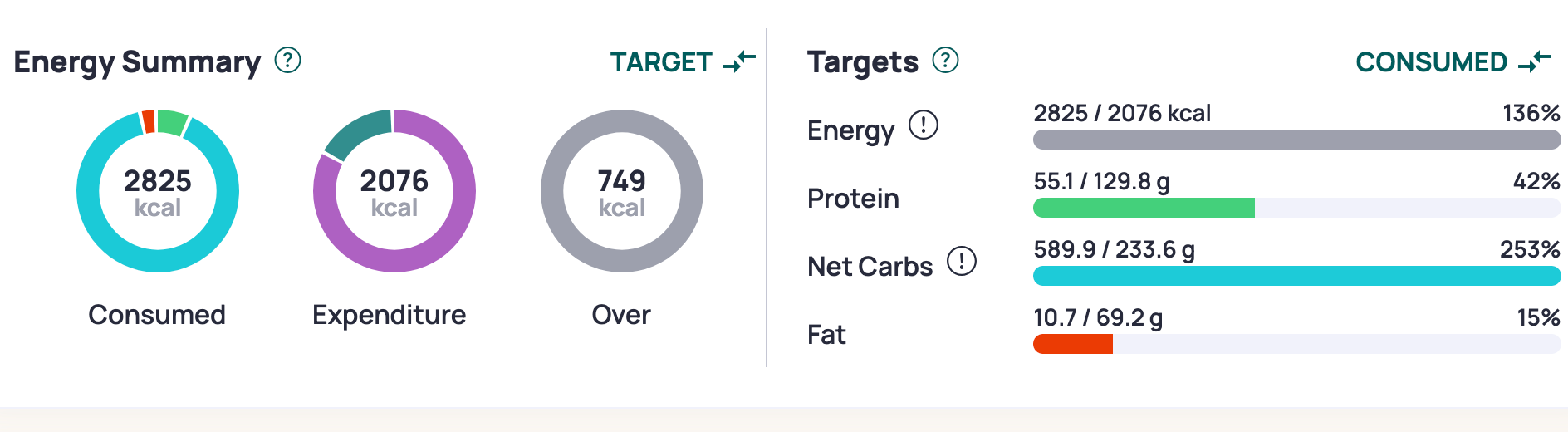Click the Energy Summary heading
The width and height of the screenshot is (1568, 432).
point(137,62)
